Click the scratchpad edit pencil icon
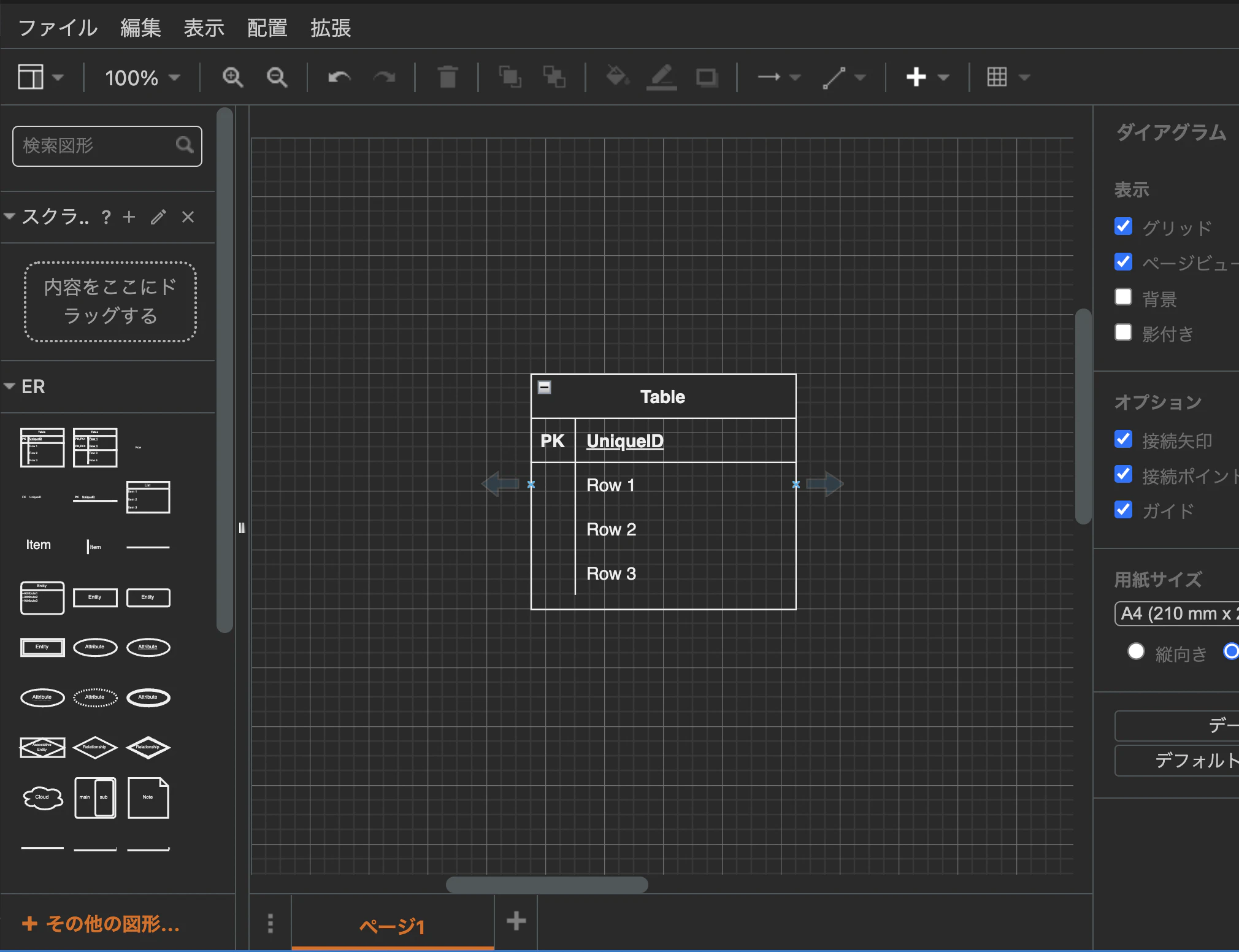The width and height of the screenshot is (1239, 952). coord(158,217)
